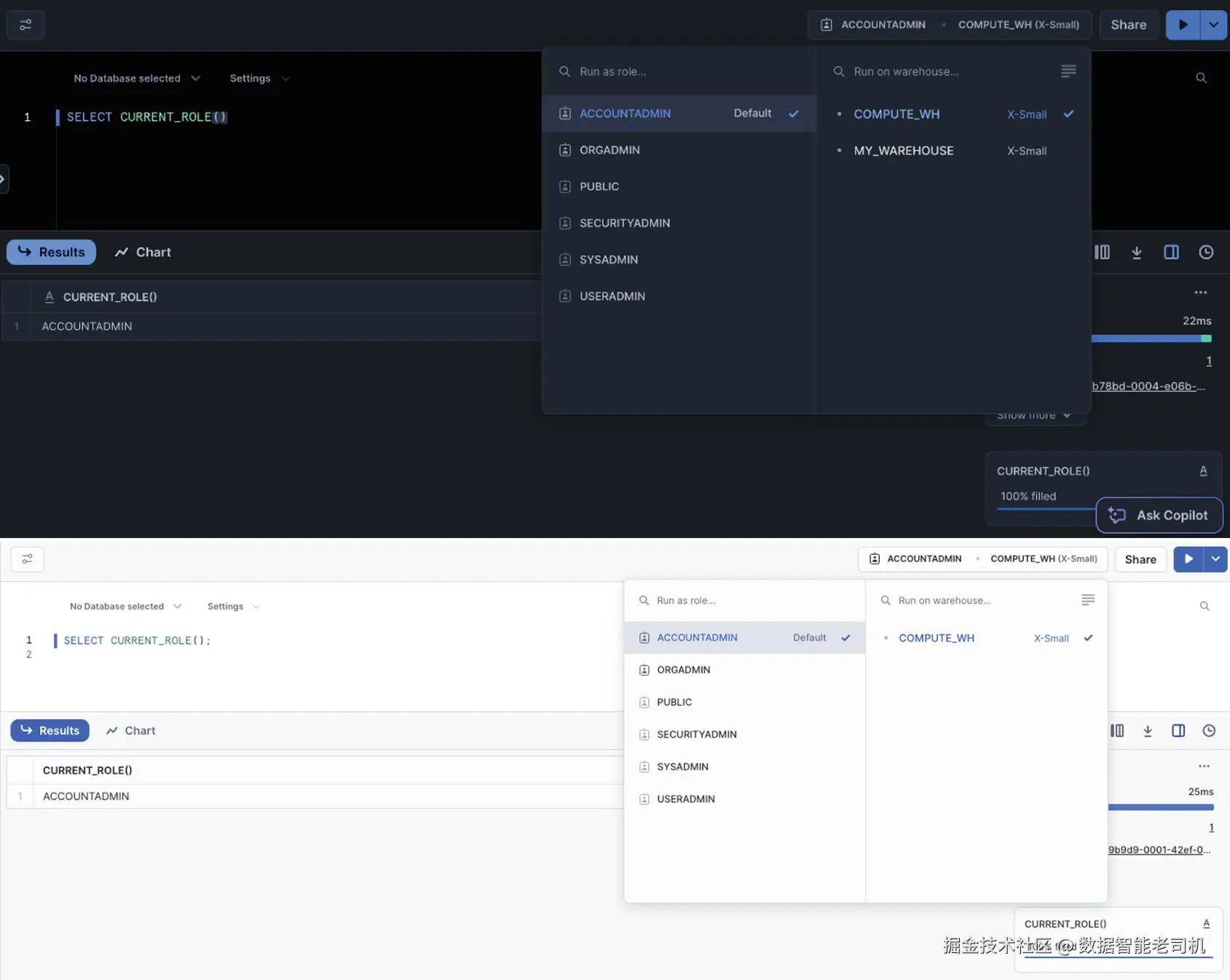Open the query ID link starting 9b9d9
The height and width of the screenshot is (980, 1230).
click(1159, 850)
